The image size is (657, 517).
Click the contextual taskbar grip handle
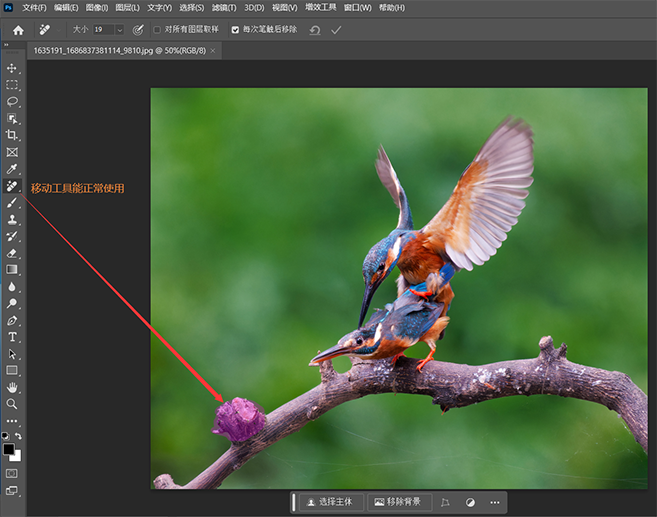[294, 502]
